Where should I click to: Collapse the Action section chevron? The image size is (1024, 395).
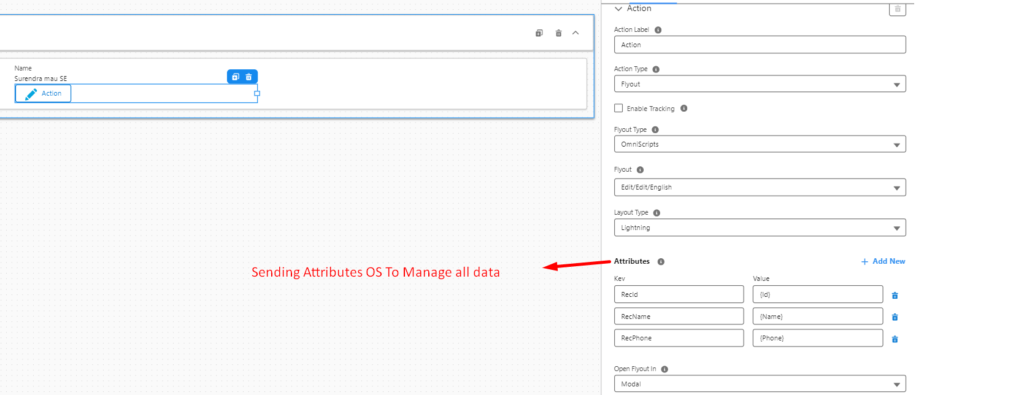tap(618, 8)
